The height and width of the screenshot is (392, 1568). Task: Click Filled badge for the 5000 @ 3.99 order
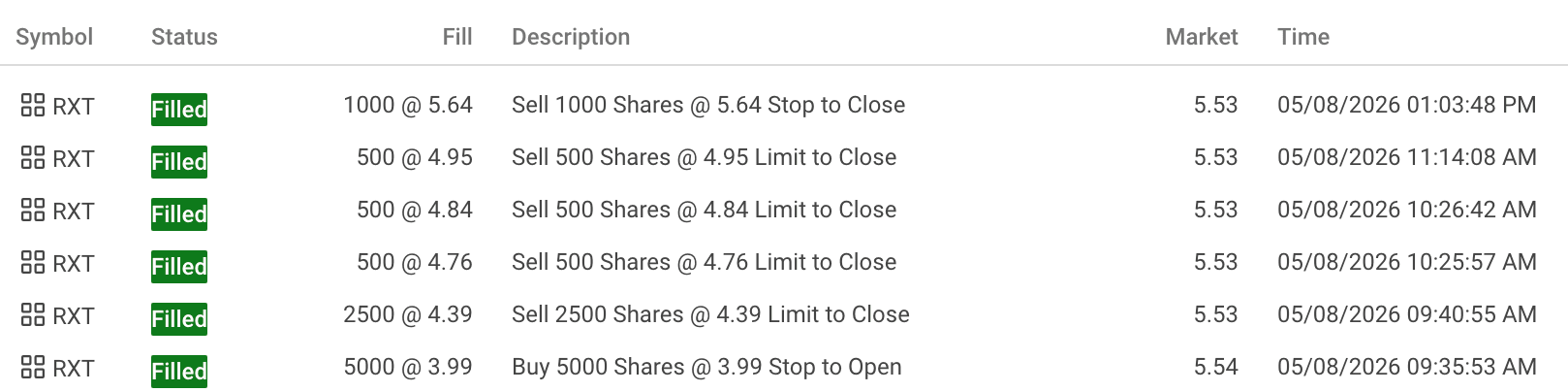tap(179, 372)
